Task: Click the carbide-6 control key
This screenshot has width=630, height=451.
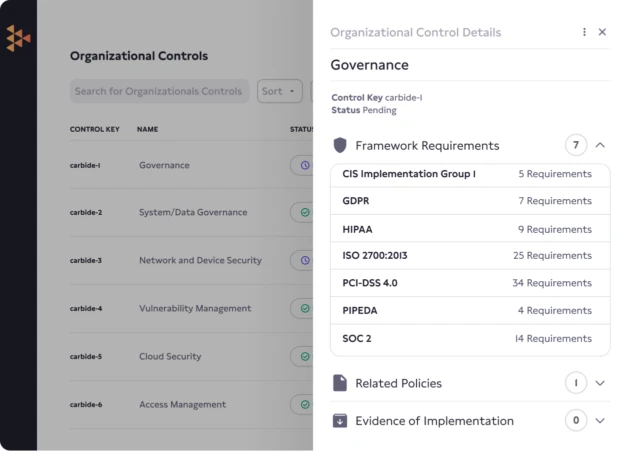Action: coord(86,404)
